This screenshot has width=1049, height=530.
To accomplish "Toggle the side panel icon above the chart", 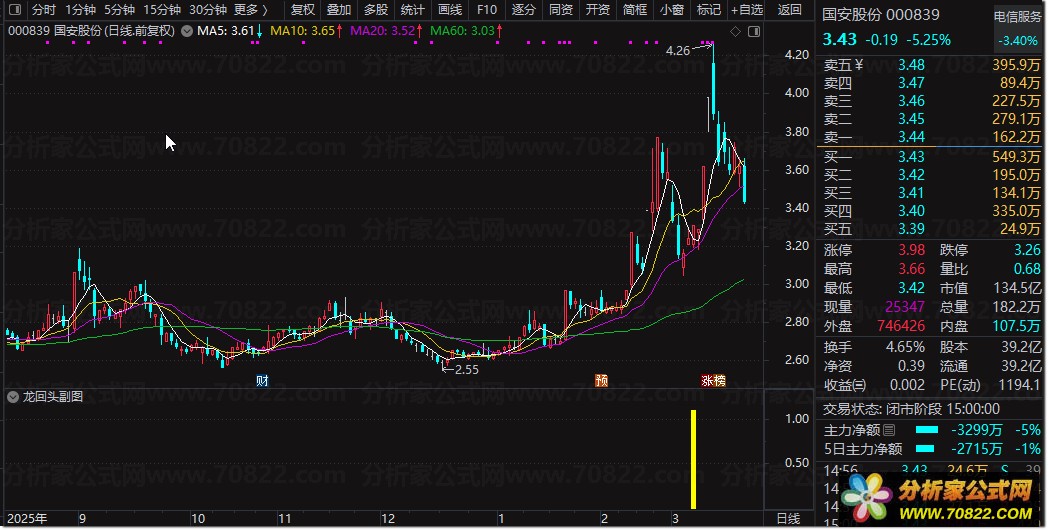I will click(753, 32).
